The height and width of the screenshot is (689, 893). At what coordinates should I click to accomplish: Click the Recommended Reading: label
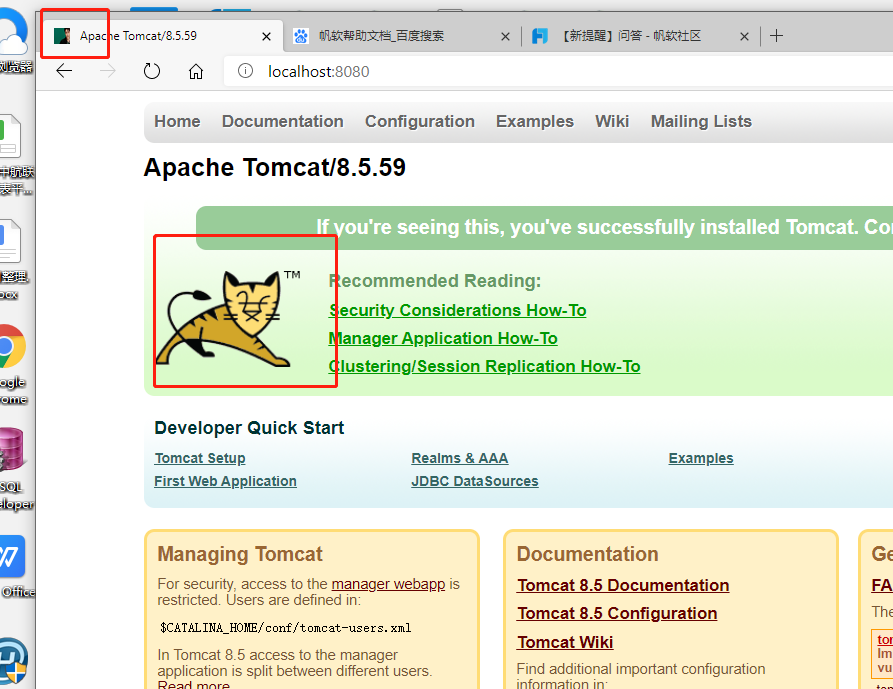click(435, 281)
